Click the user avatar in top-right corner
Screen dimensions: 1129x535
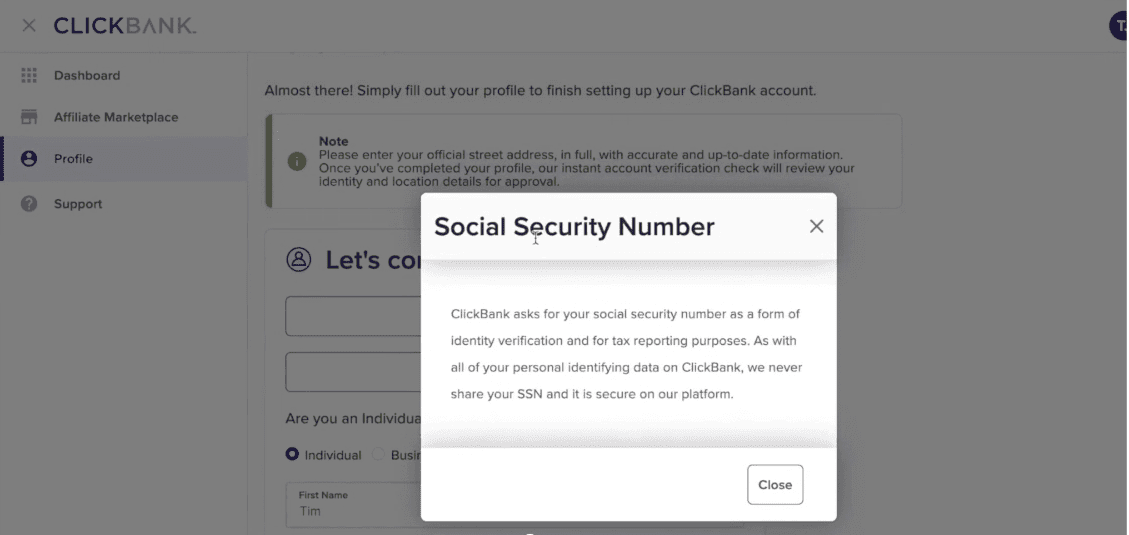(x=1119, y=26)
